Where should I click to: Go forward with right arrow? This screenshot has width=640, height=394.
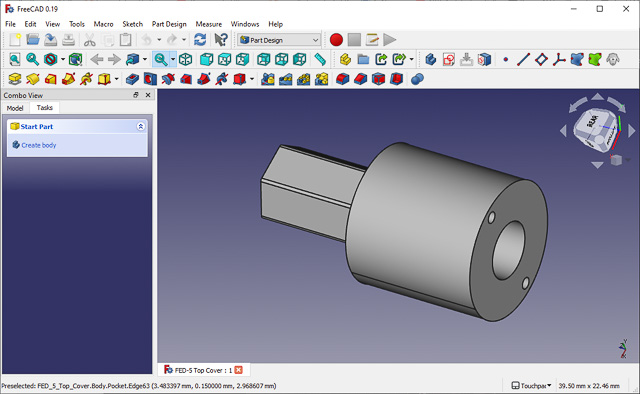(114, 60)
